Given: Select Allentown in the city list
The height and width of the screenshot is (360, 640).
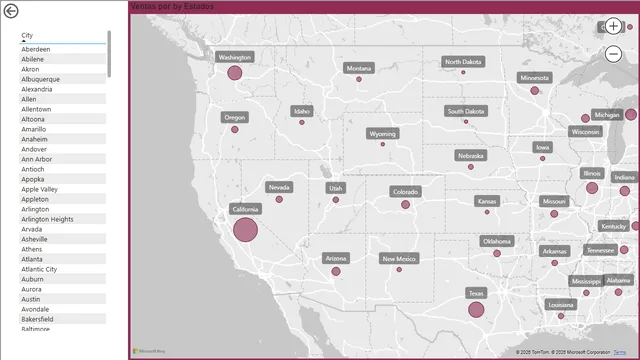Looking at the screenshot, I should 63,109.
